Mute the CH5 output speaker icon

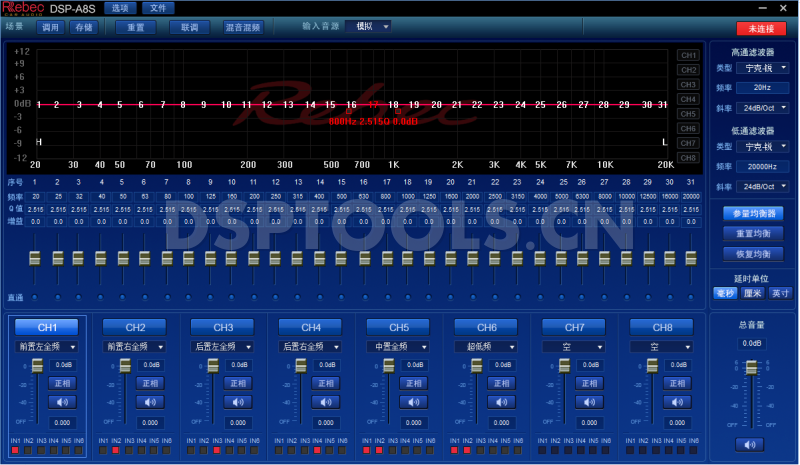(x=413, y=402)
